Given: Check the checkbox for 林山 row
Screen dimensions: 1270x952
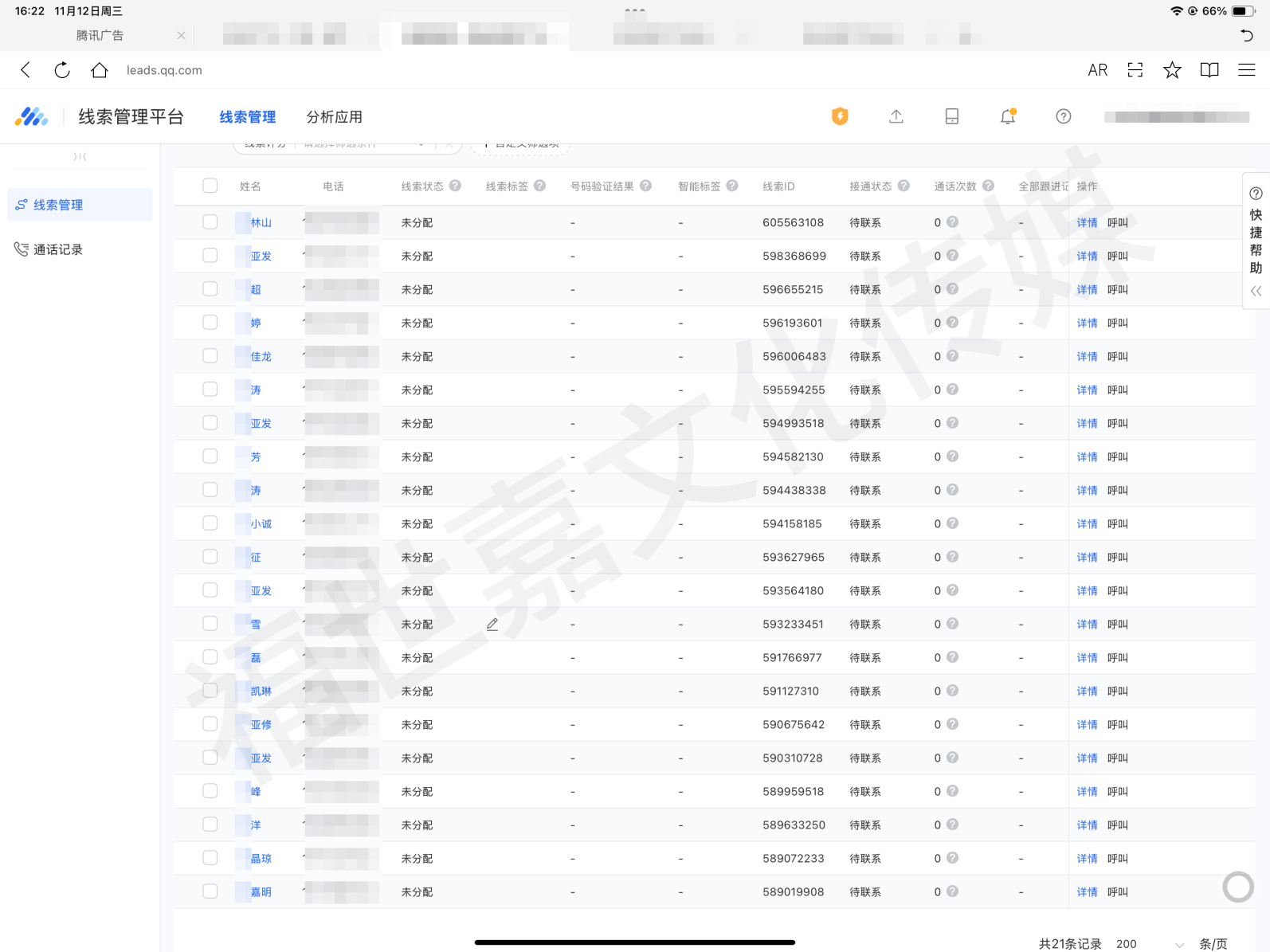Looking at the screenshot, I should 210,222.
